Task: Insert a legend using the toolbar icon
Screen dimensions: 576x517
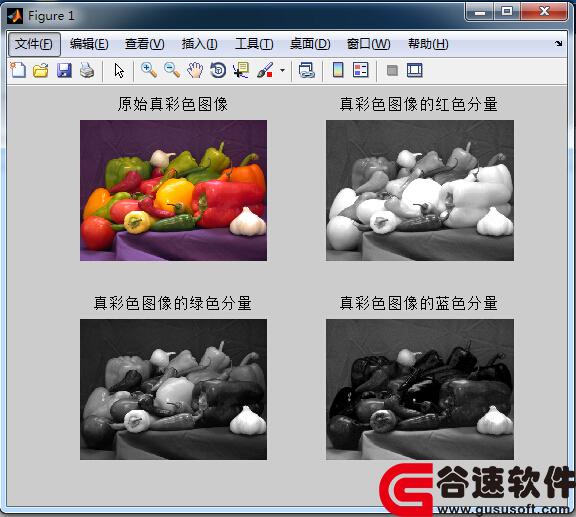Action: pos(360,70)
